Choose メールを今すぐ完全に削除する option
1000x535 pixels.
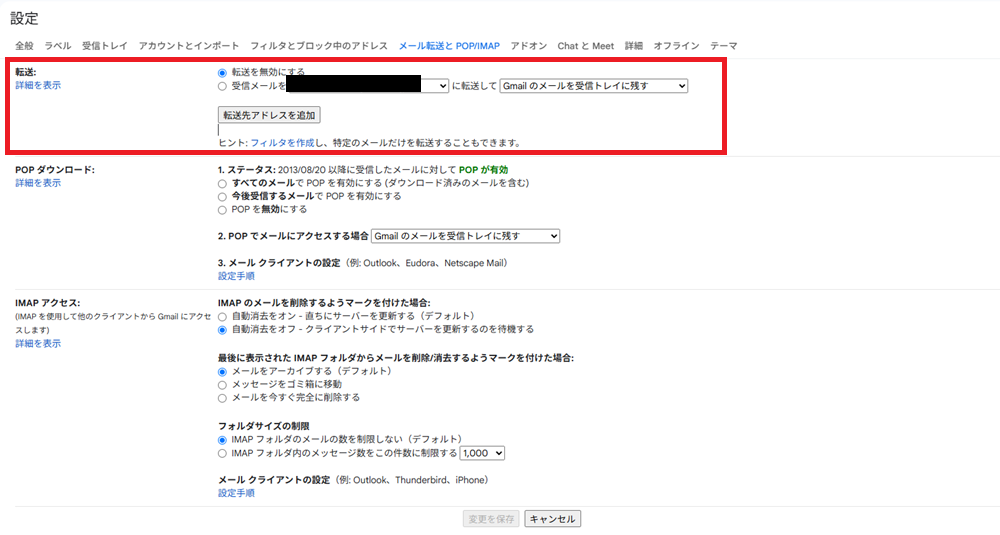(222, 397)
